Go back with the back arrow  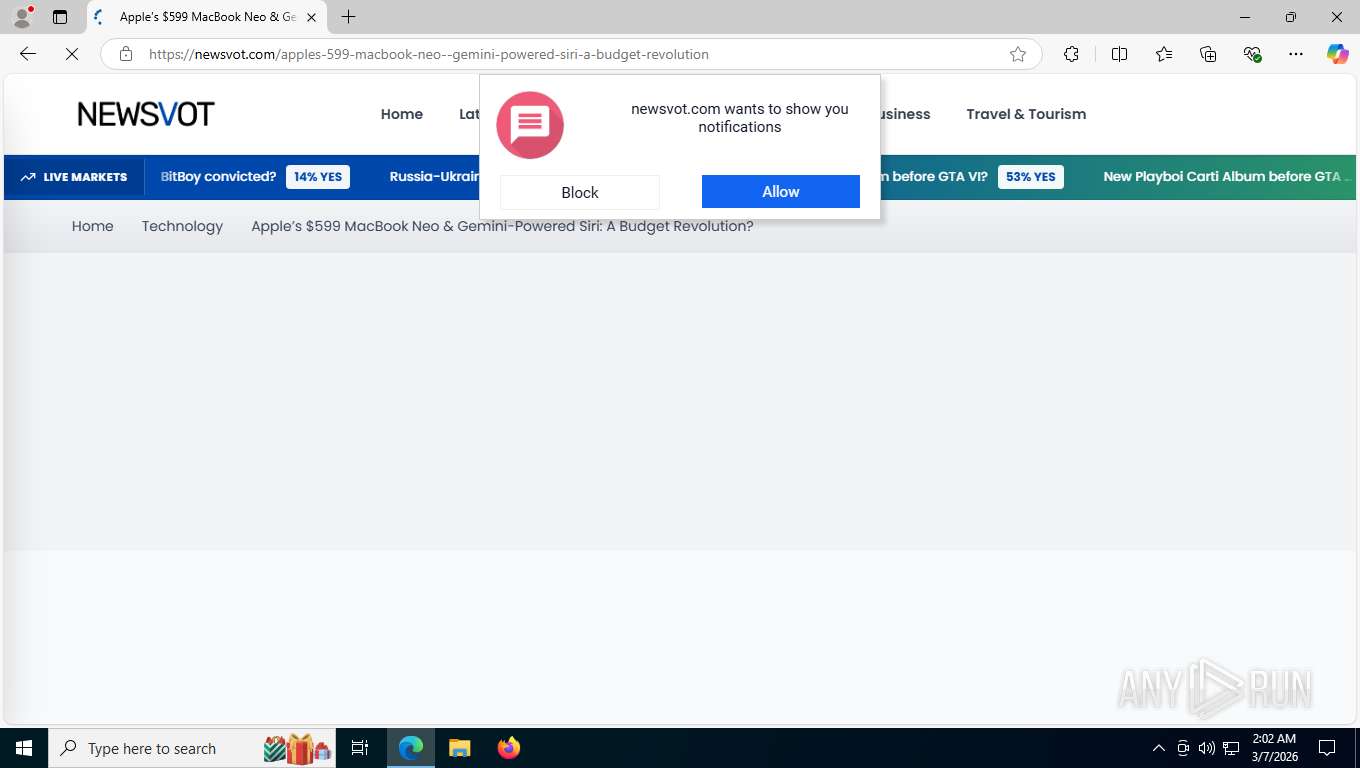pos(28,54)
